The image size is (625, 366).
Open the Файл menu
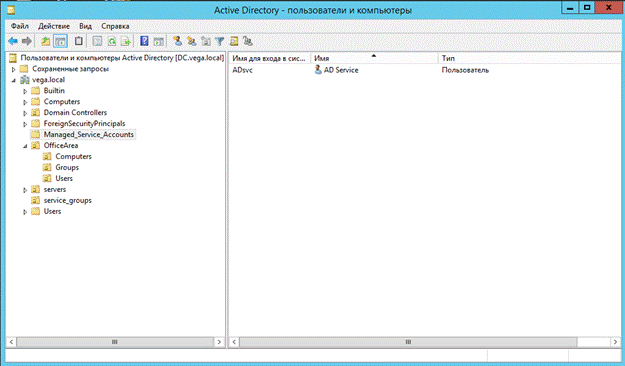pyautogui.click(x=20, y=26)
